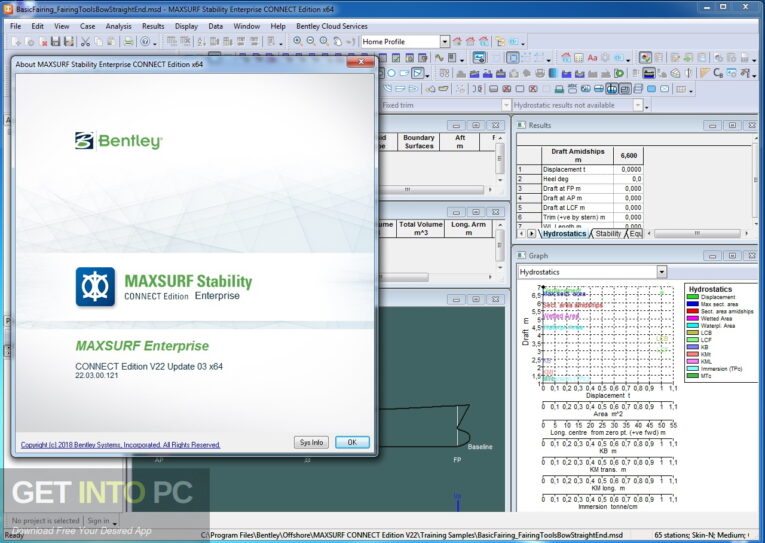Click the table grid icon ending fourth toolbar row
Viewport: 765px width, 543px height.
point(681,89)
